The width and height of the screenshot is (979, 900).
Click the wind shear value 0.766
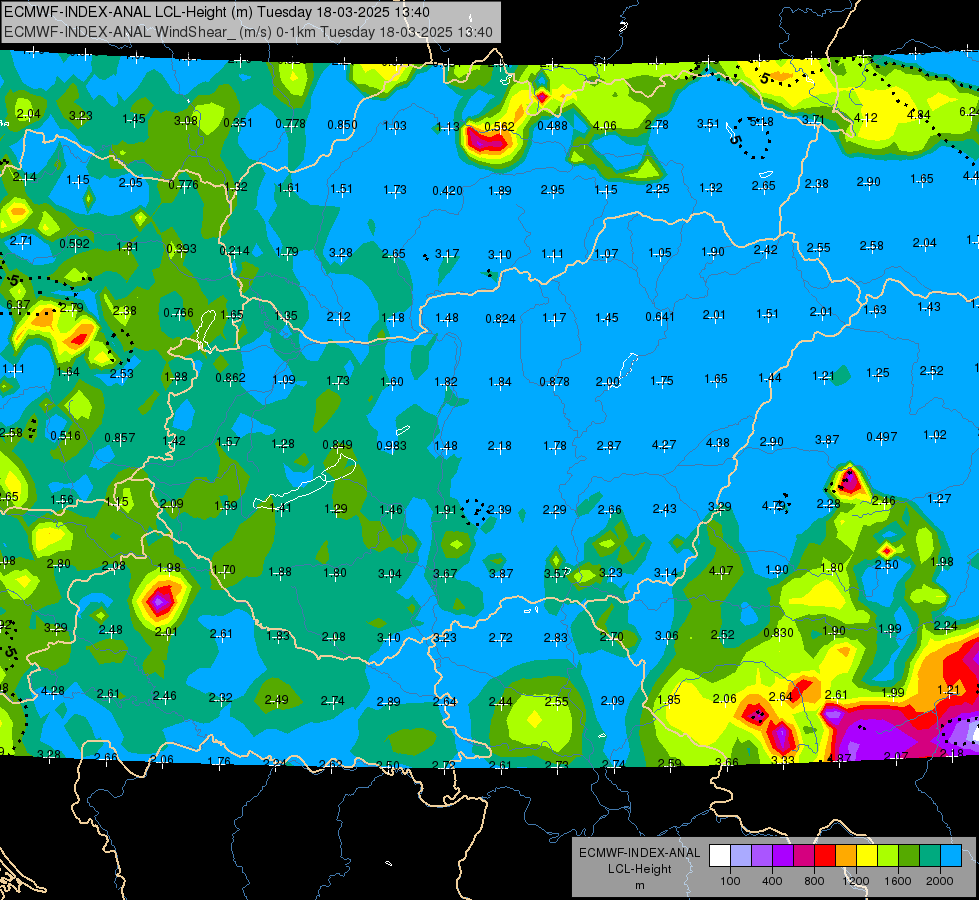tap(179, 312)
